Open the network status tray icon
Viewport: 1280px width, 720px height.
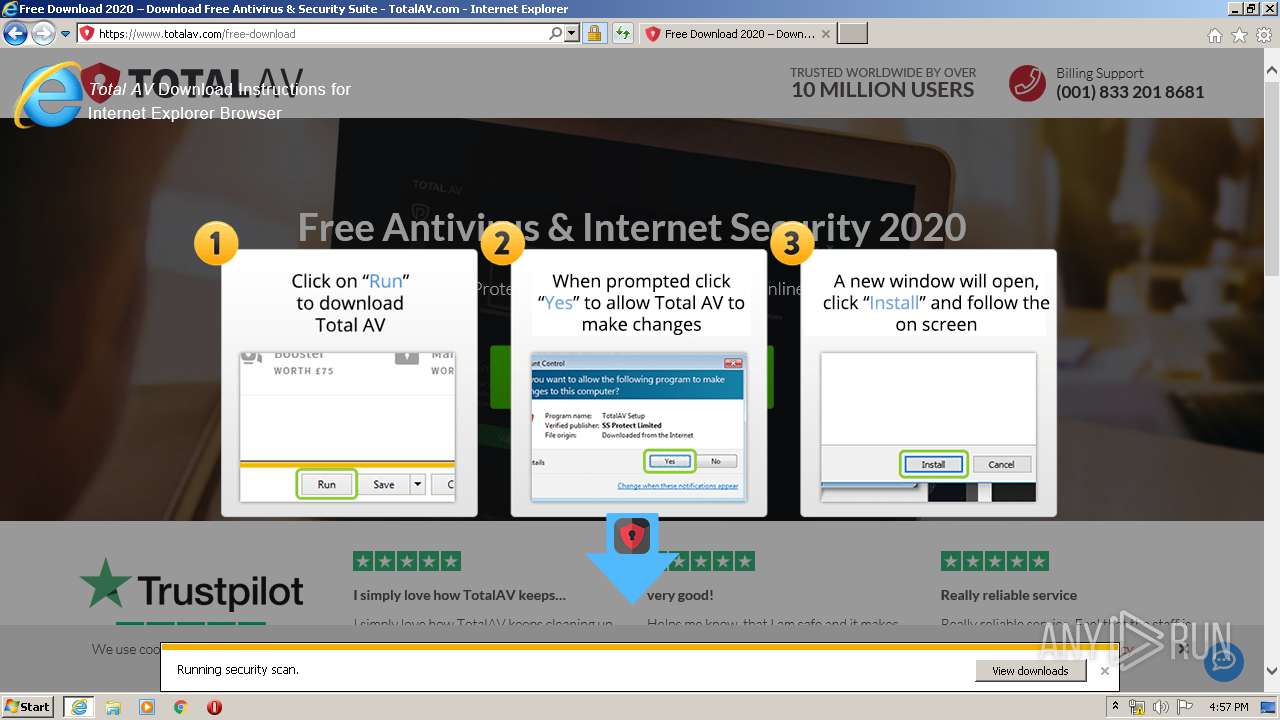click(1136, 707)
